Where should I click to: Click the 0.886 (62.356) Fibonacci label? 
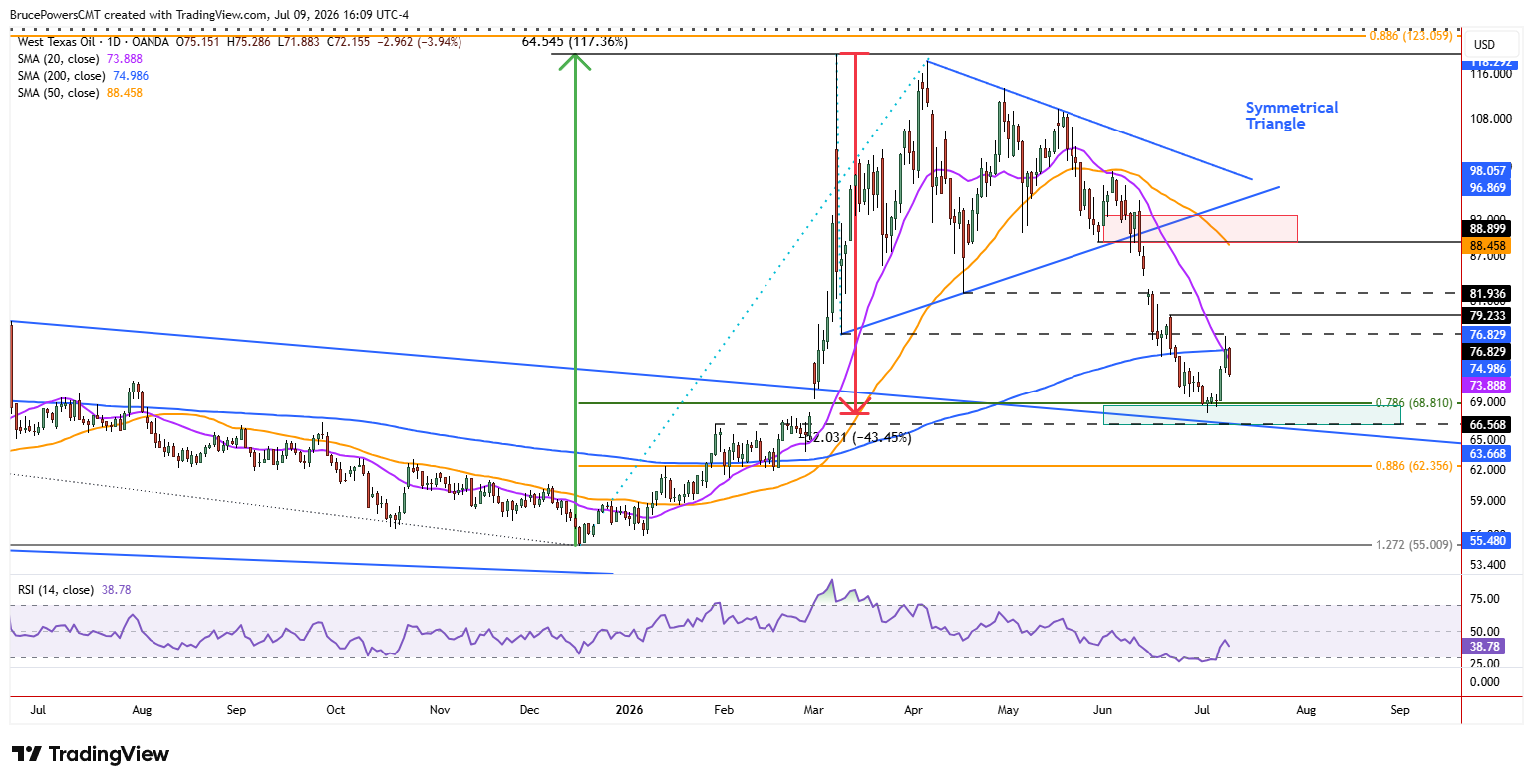[x=1413, y=466]
